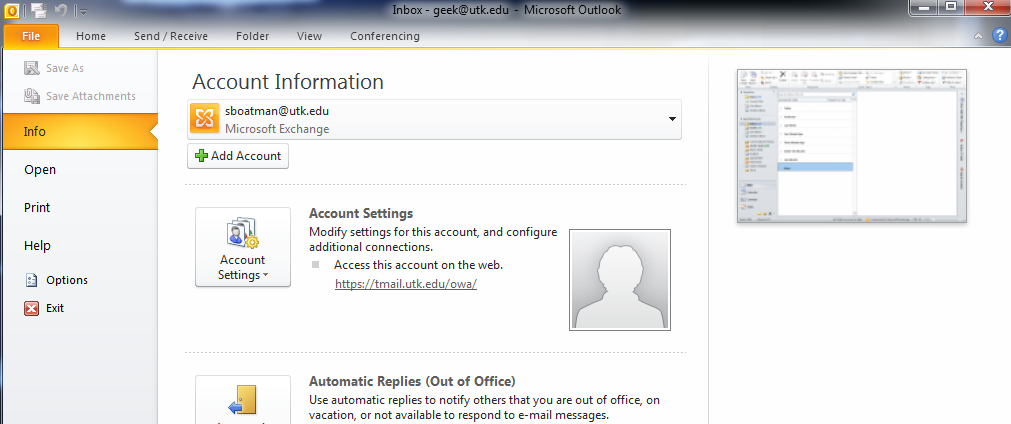Click the Undo icon in quick access toolbar
Screen dimensions: 1011x424
click(x=60, y=10)
